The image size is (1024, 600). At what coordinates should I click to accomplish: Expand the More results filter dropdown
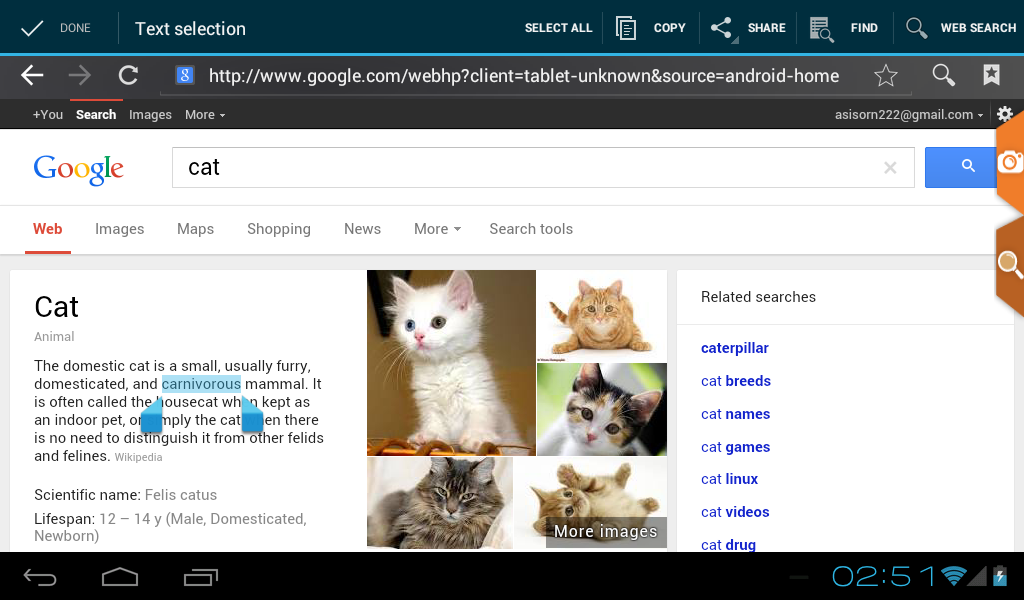click(x=438, y=229)
